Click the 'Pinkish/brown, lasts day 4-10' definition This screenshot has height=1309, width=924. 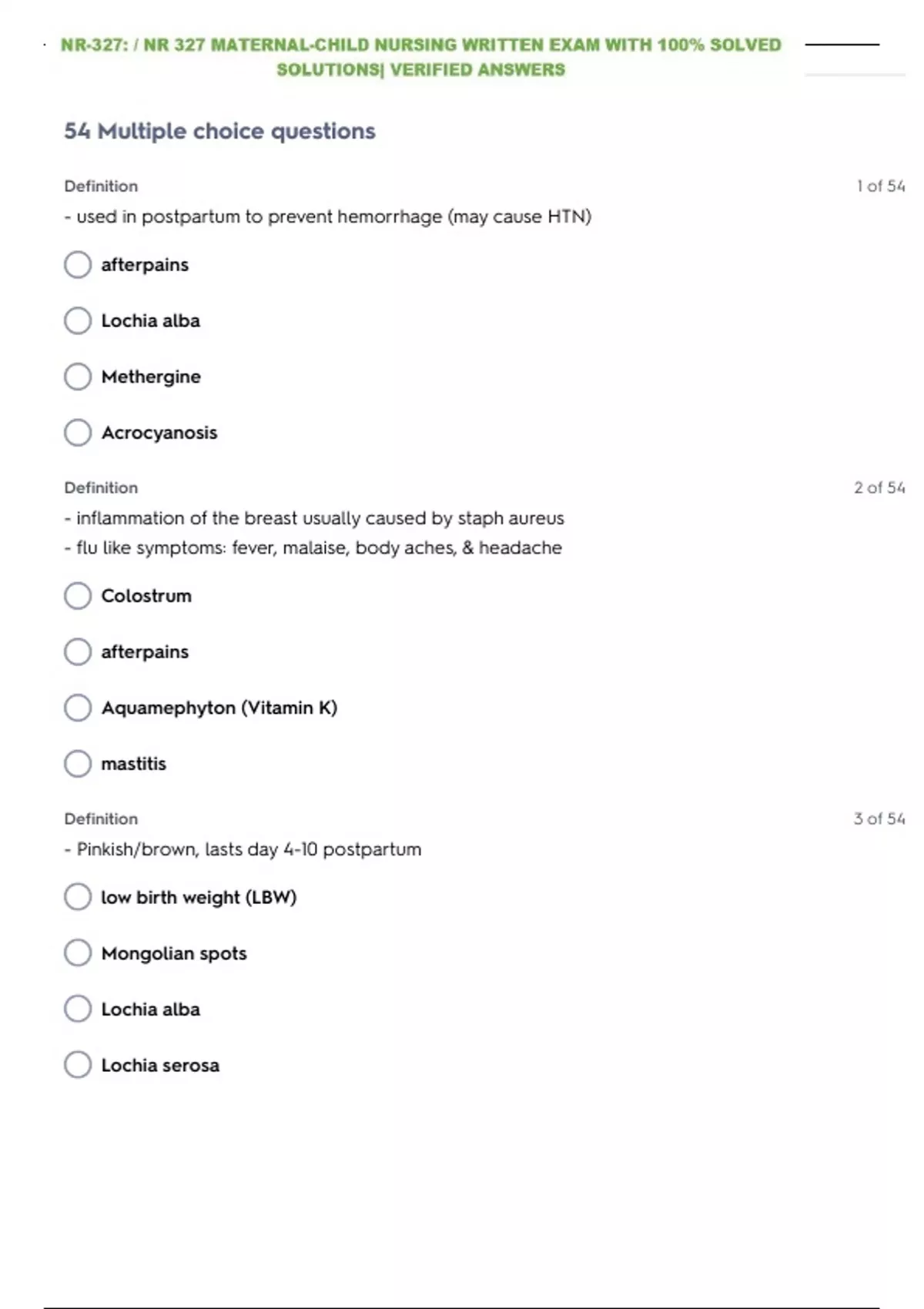pyautogui.click(x=243, y=849)
